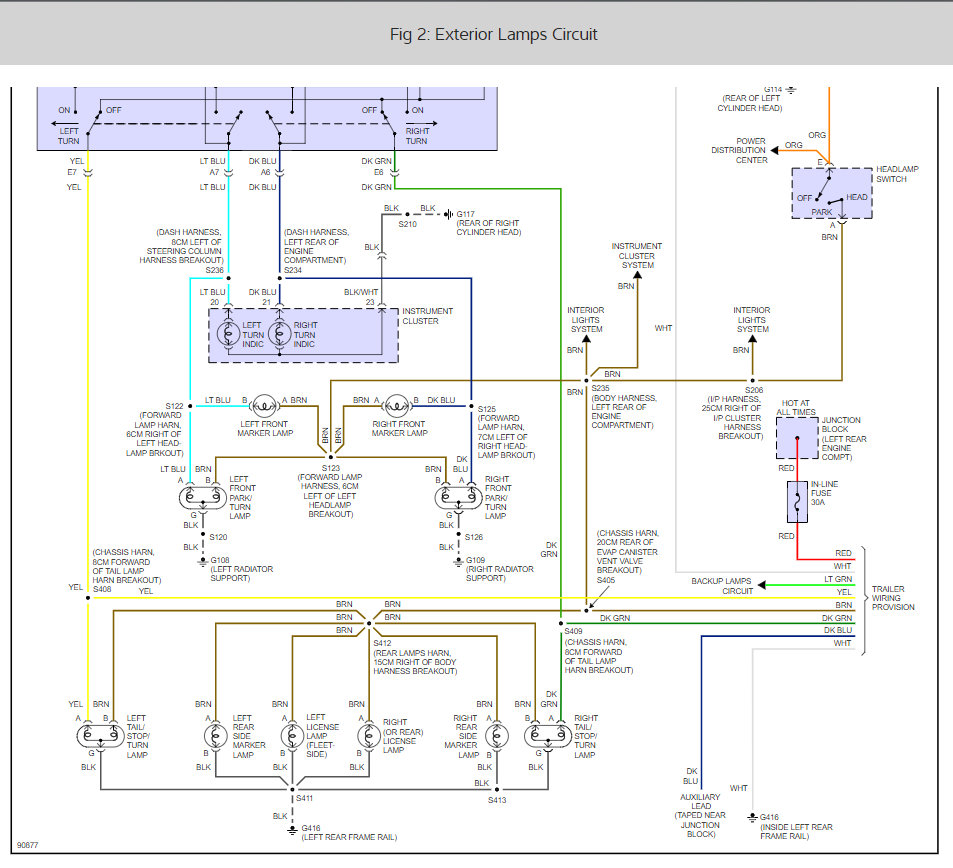Click the G416 inside left rear frame rail ground
Viewport: 953px width, 868px height.
[752, 818]
